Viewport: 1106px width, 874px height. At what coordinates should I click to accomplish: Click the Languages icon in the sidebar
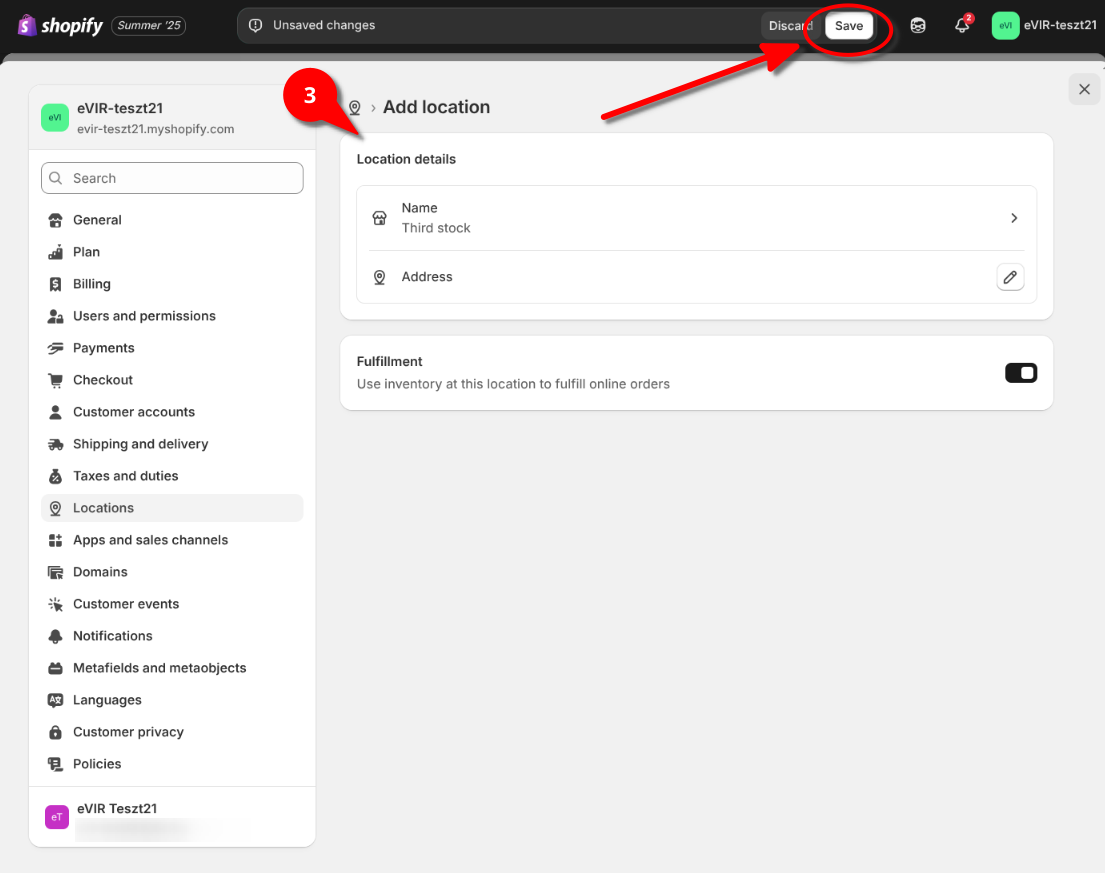click(55, 700)
